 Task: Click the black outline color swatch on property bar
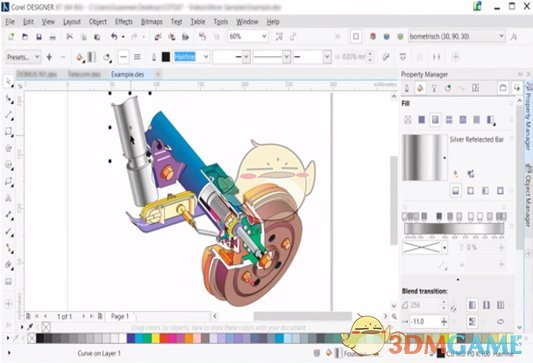click(166, 57)
